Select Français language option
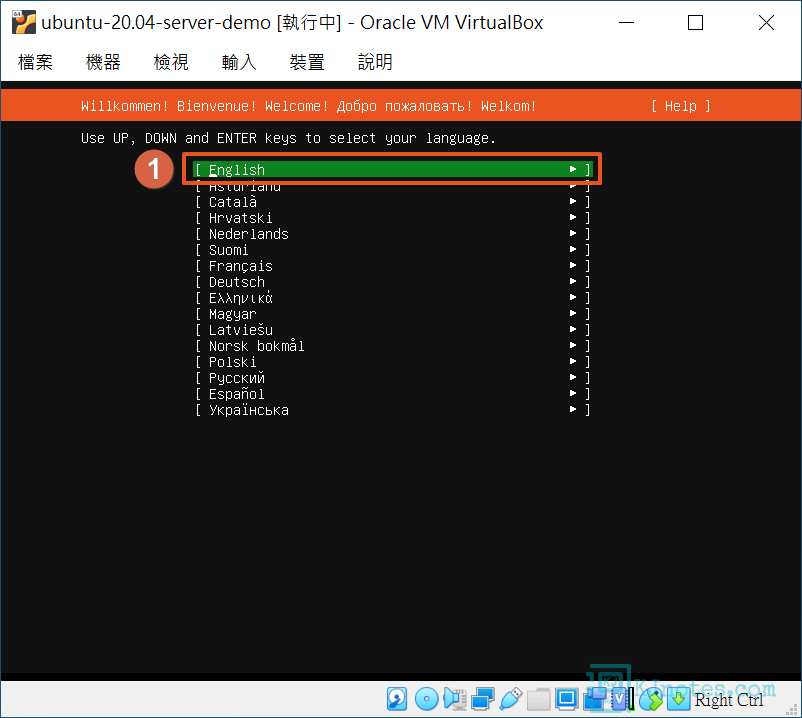Viewport: 802px width, 718px height. 392,266
